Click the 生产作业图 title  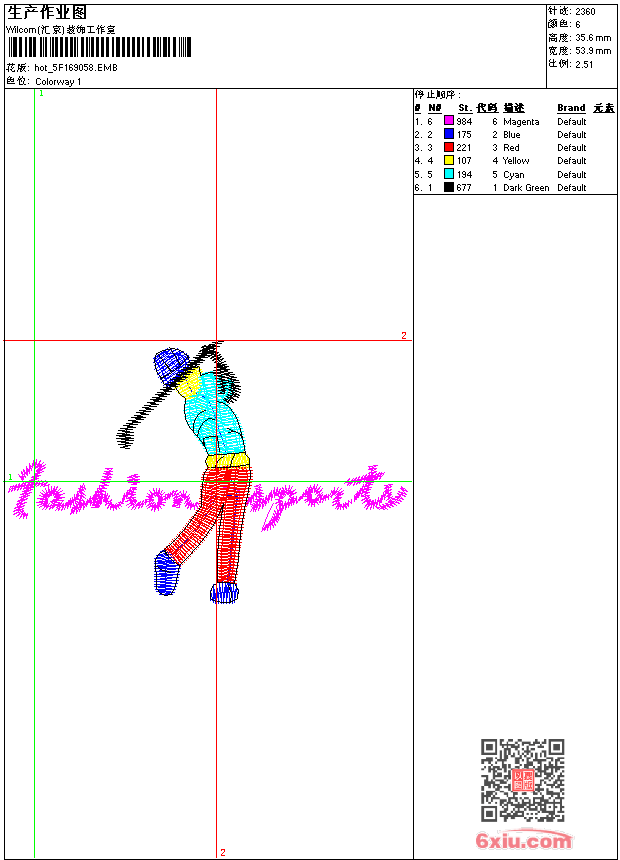pos(47,13)
